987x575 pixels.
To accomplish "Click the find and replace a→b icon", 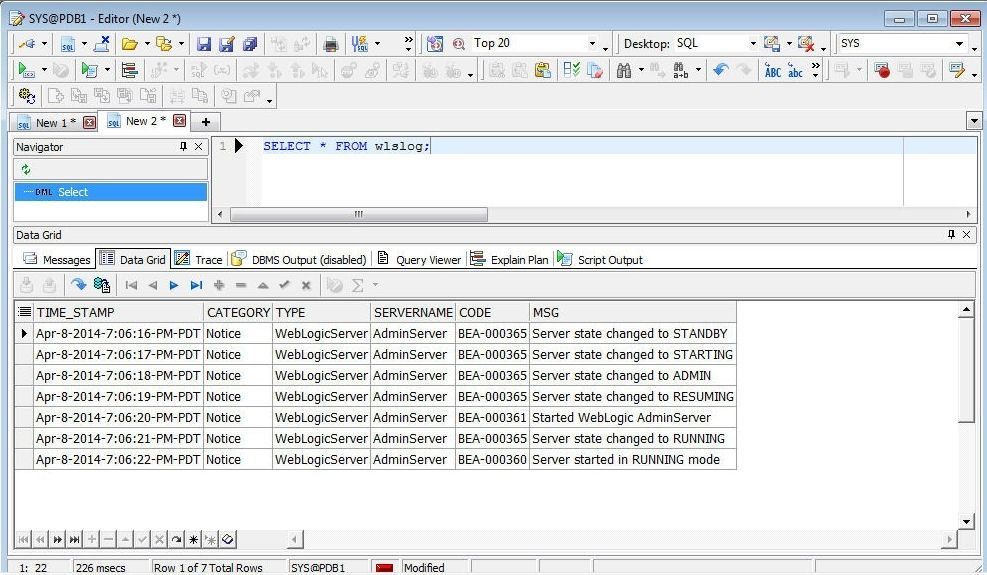I will click(680, 71).
